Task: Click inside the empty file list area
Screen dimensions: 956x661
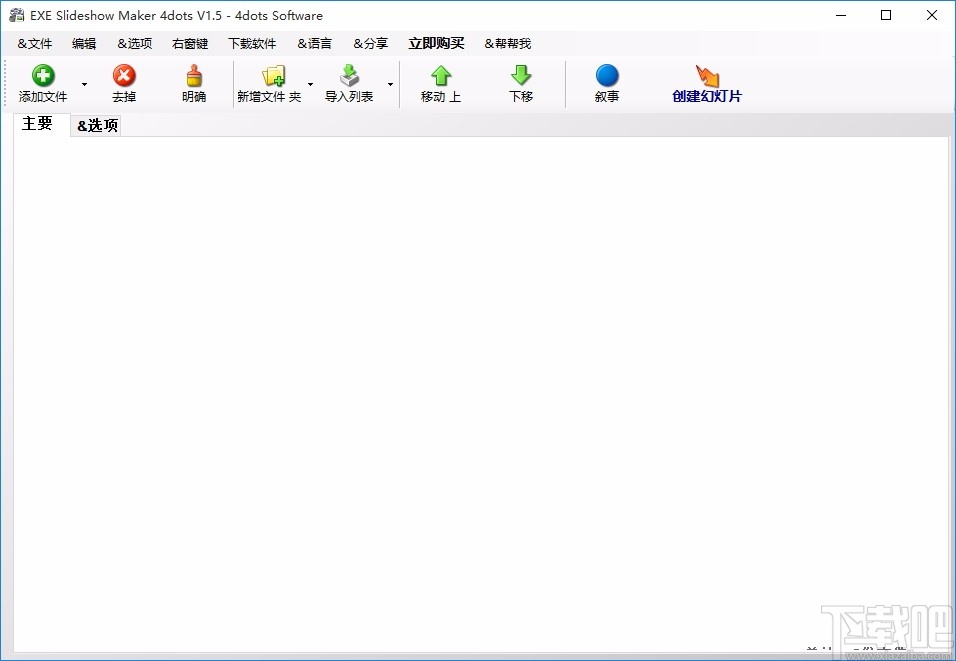Action: [478, 380]
